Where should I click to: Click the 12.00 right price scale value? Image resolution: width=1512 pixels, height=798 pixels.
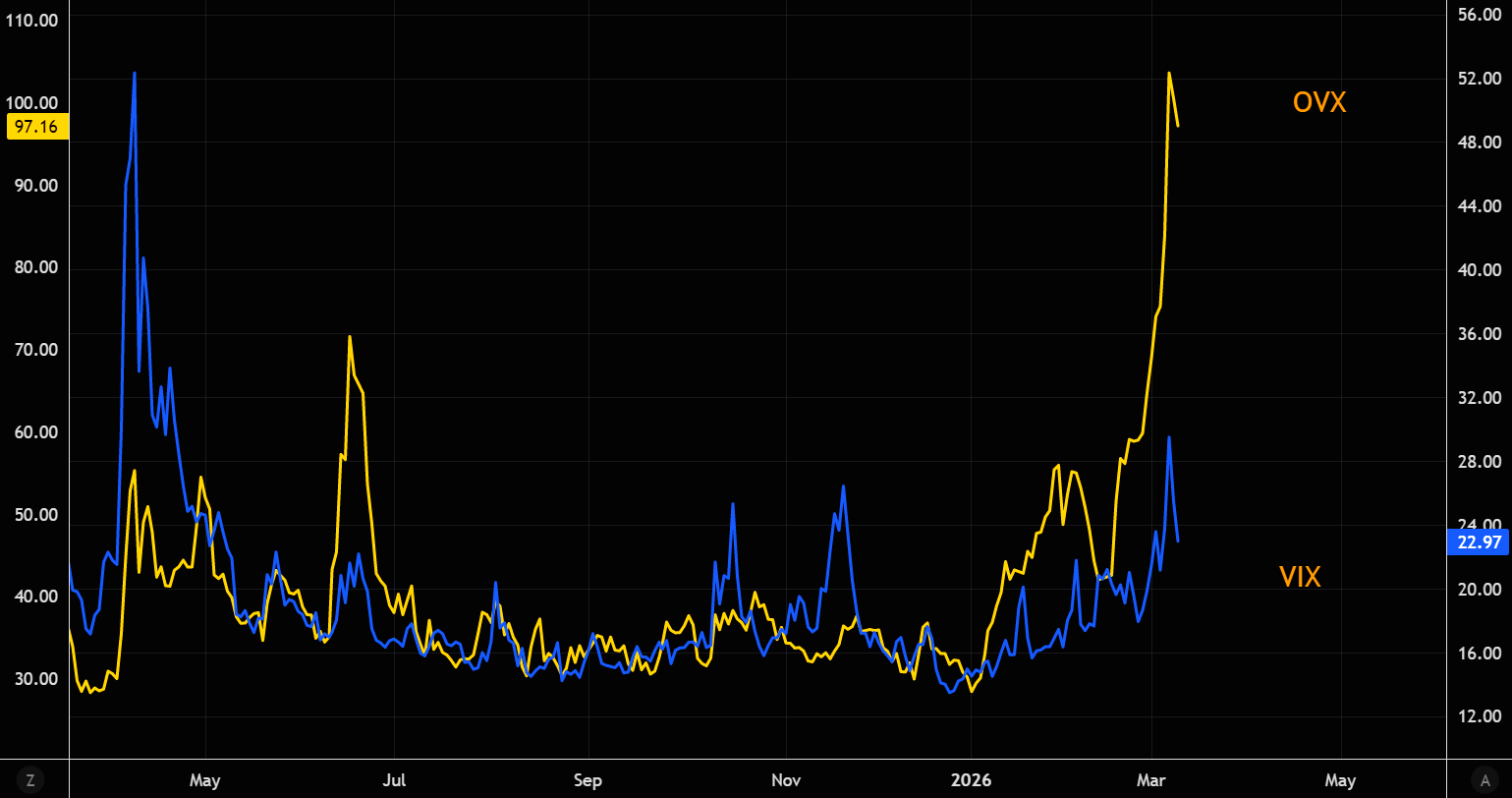coord(1480,717)
